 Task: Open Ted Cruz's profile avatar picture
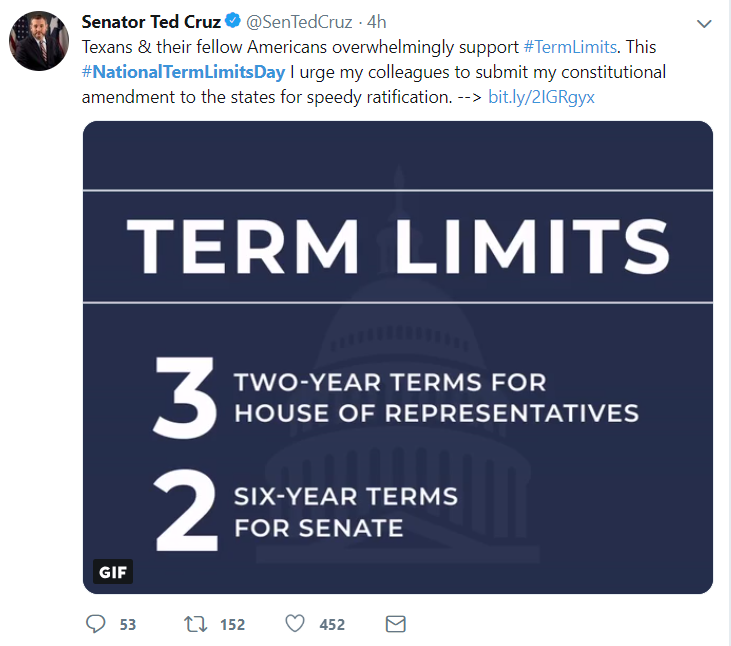pos(39,41)
